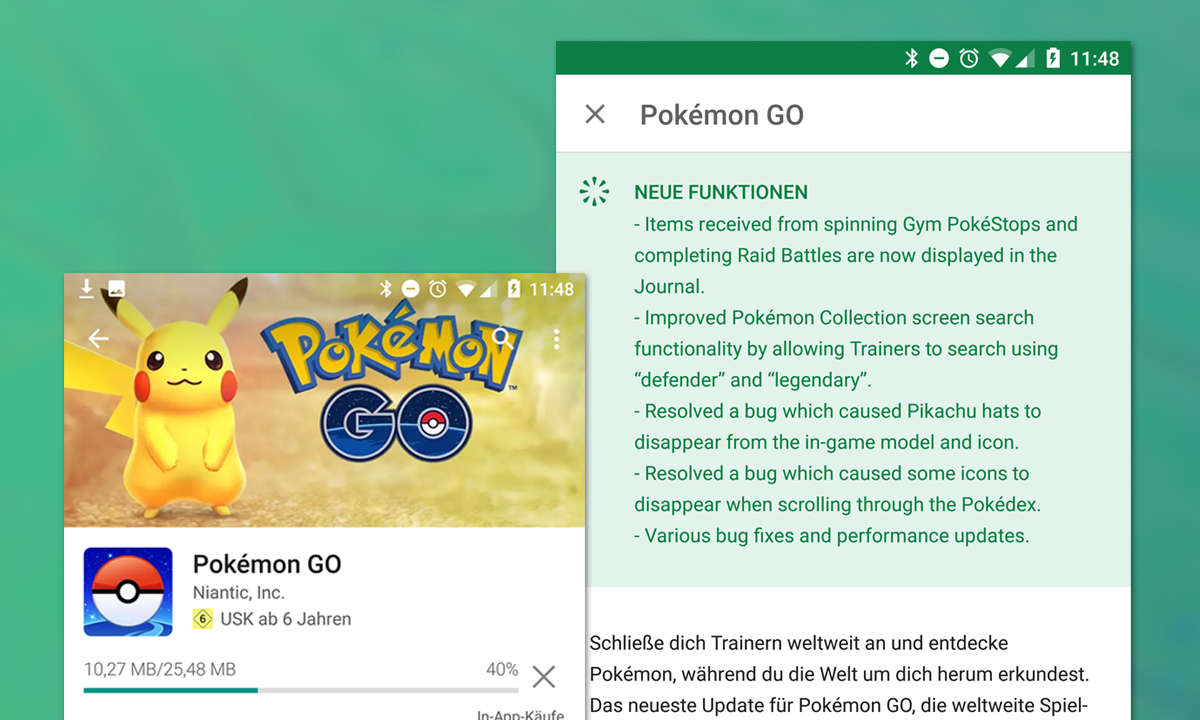This screenshot has width=1200, height=720.
Task: Click the NEUE FUNKTIONEN heading
Action: pyautogui.click(x=720, y=192)
